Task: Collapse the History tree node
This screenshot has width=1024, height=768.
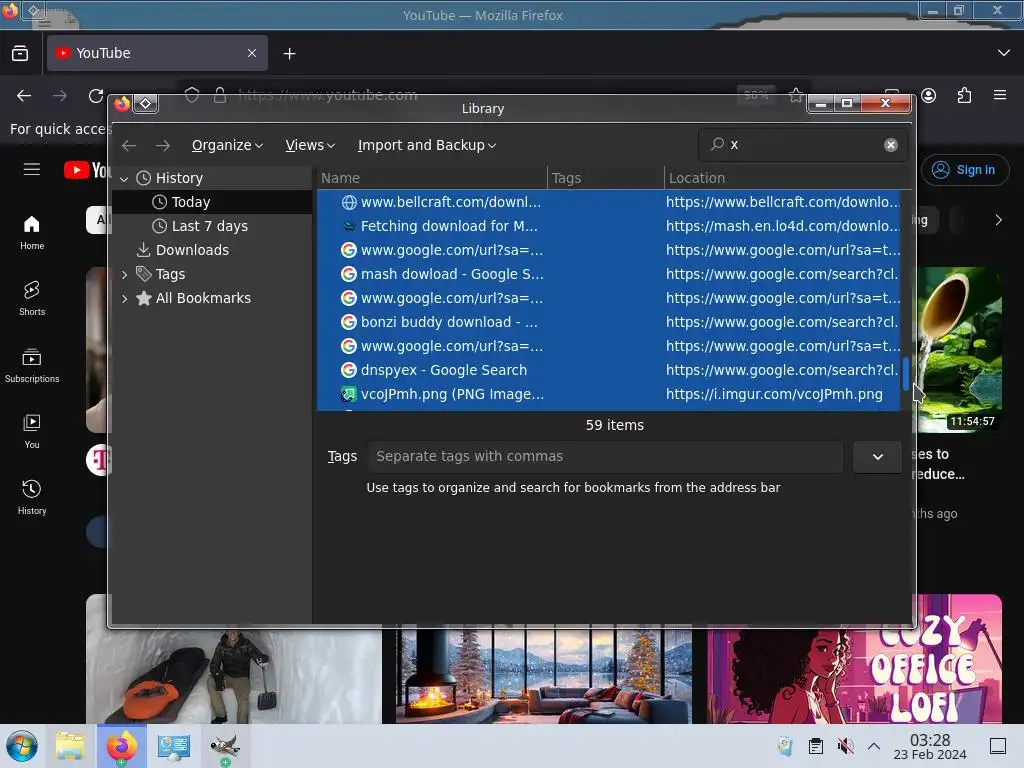Action: pos(124,178)
